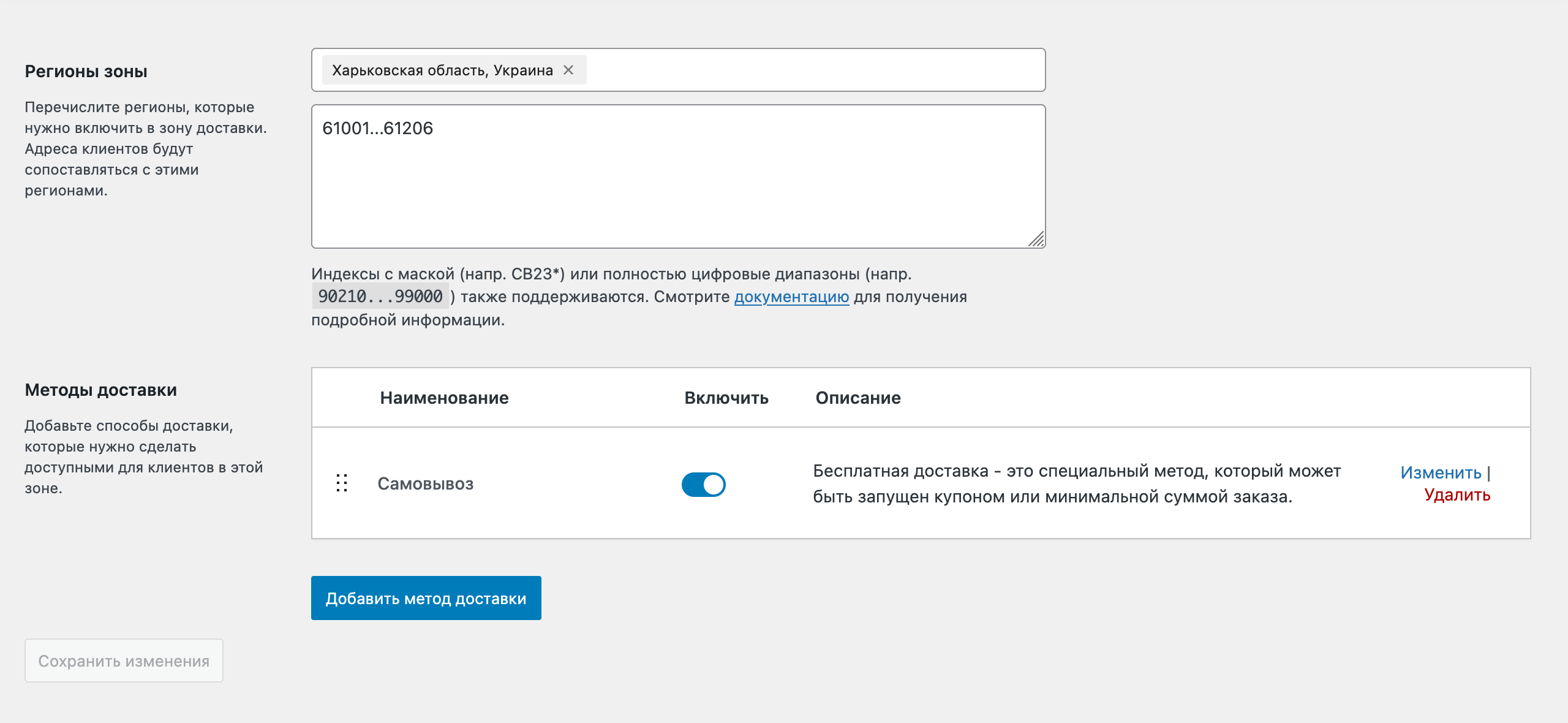This screenshot has width=1568, height=723.
Task: Click the Сохранить изменения button
Action: point(124,661)
